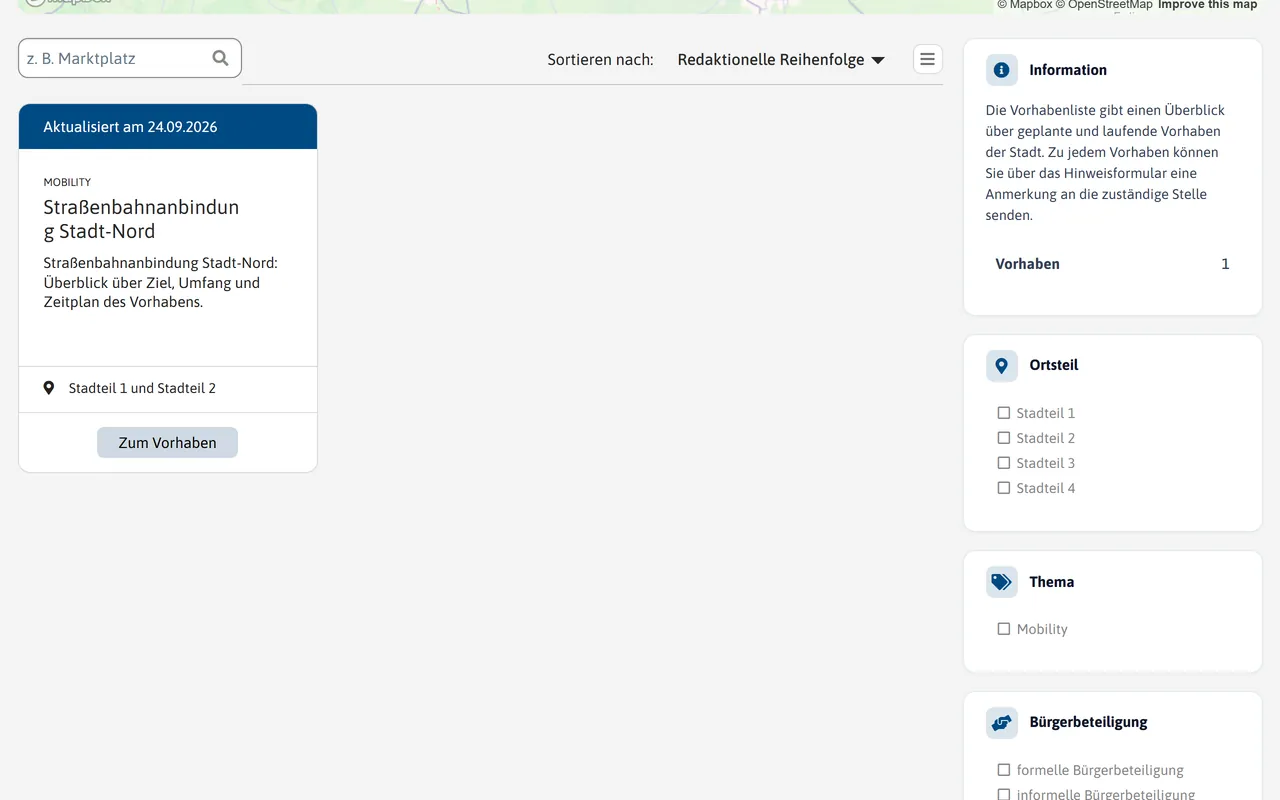Click the search magnifier icon

220,58
